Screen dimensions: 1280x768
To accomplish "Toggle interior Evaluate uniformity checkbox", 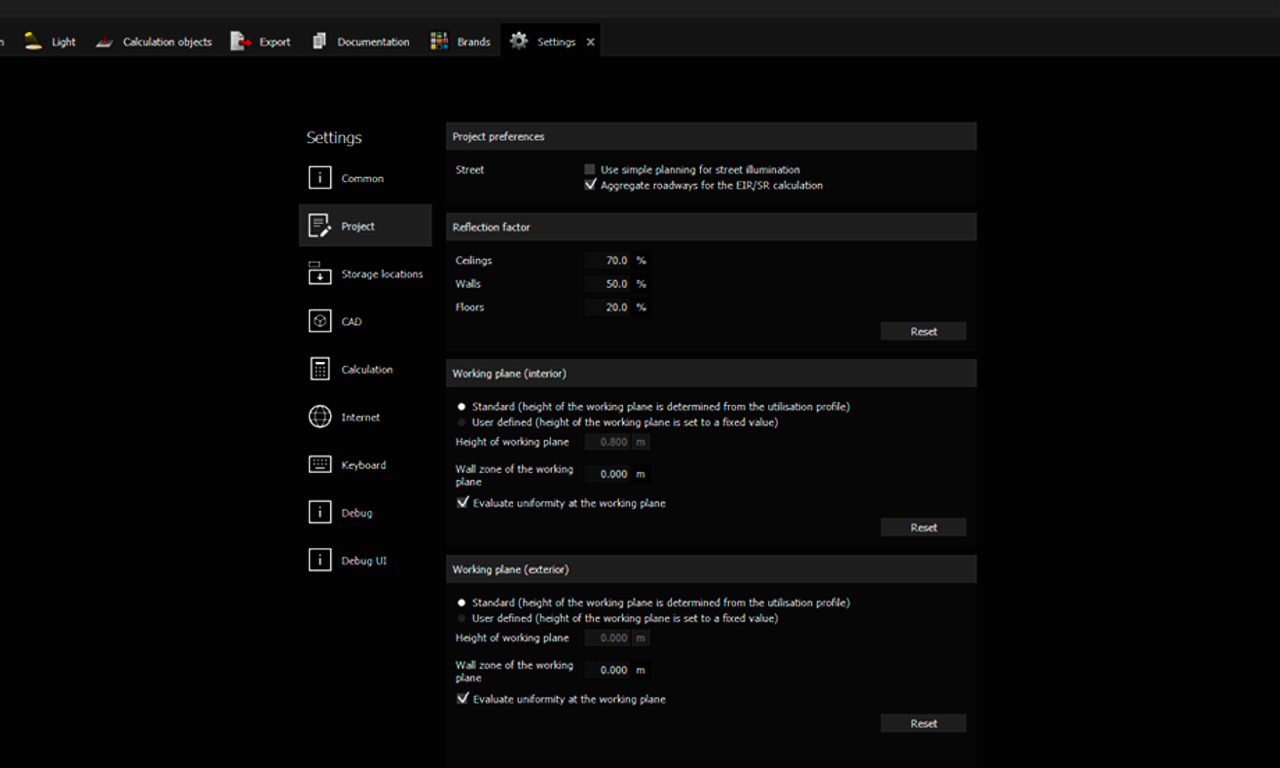I will pos(463,503).
